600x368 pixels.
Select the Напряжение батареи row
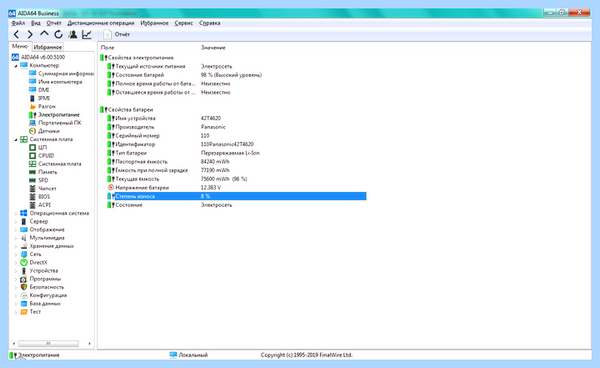tap(236, 187)
